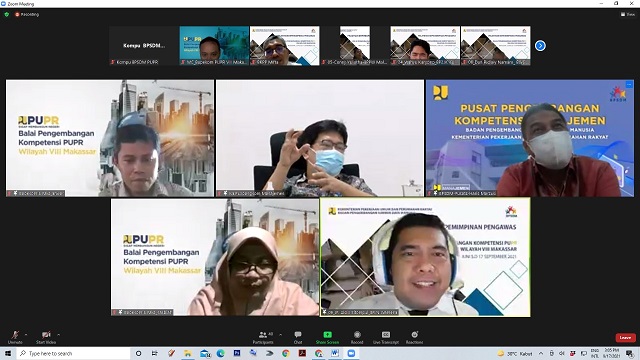Click the green encryption shield icon

tap(7, 14)
